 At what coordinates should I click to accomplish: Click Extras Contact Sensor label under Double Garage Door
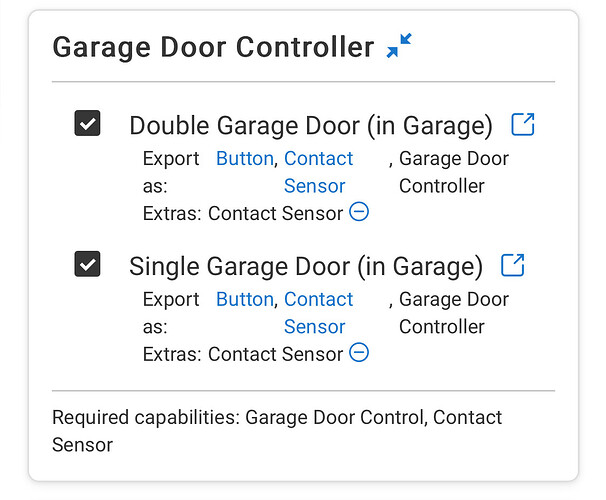click(243, 213)
